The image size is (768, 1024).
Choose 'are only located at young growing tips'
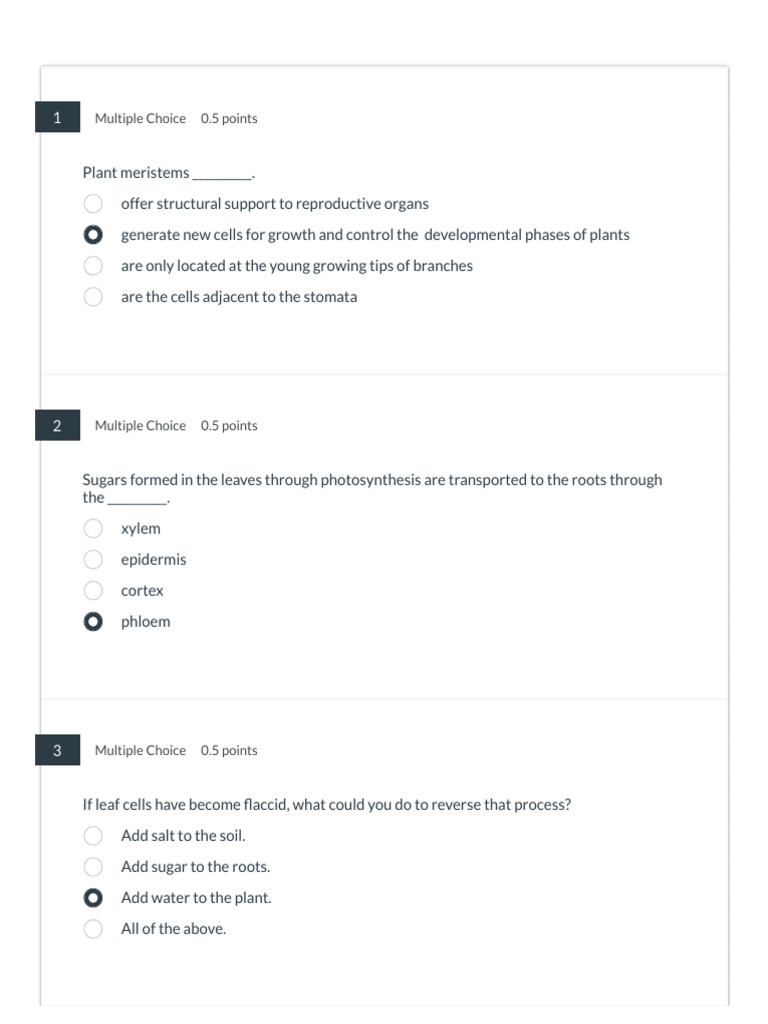click(93, 266)
